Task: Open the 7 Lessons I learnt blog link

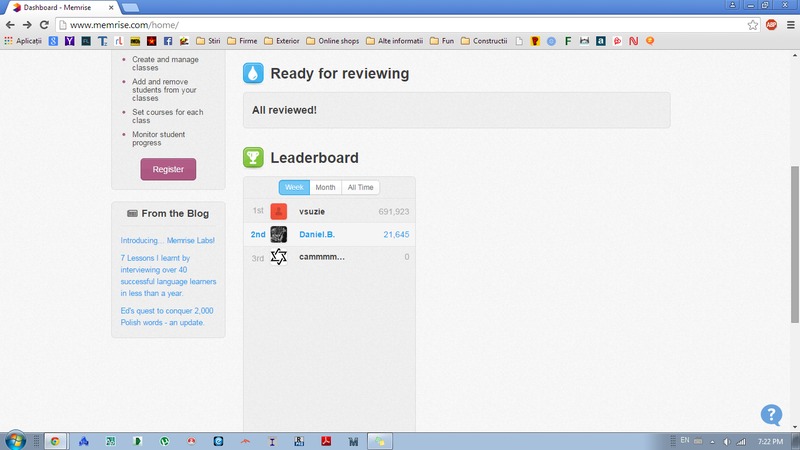Action: tap(168, 276)
